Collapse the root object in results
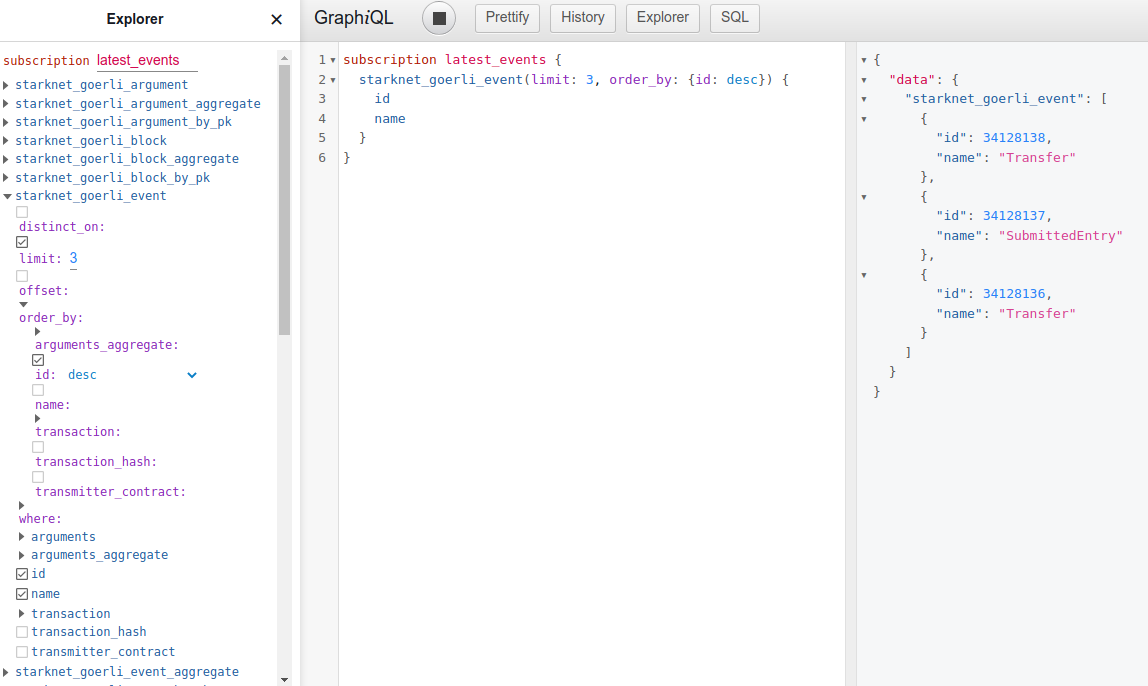This screenshot has width=1148, height=686. pos(864,60)
